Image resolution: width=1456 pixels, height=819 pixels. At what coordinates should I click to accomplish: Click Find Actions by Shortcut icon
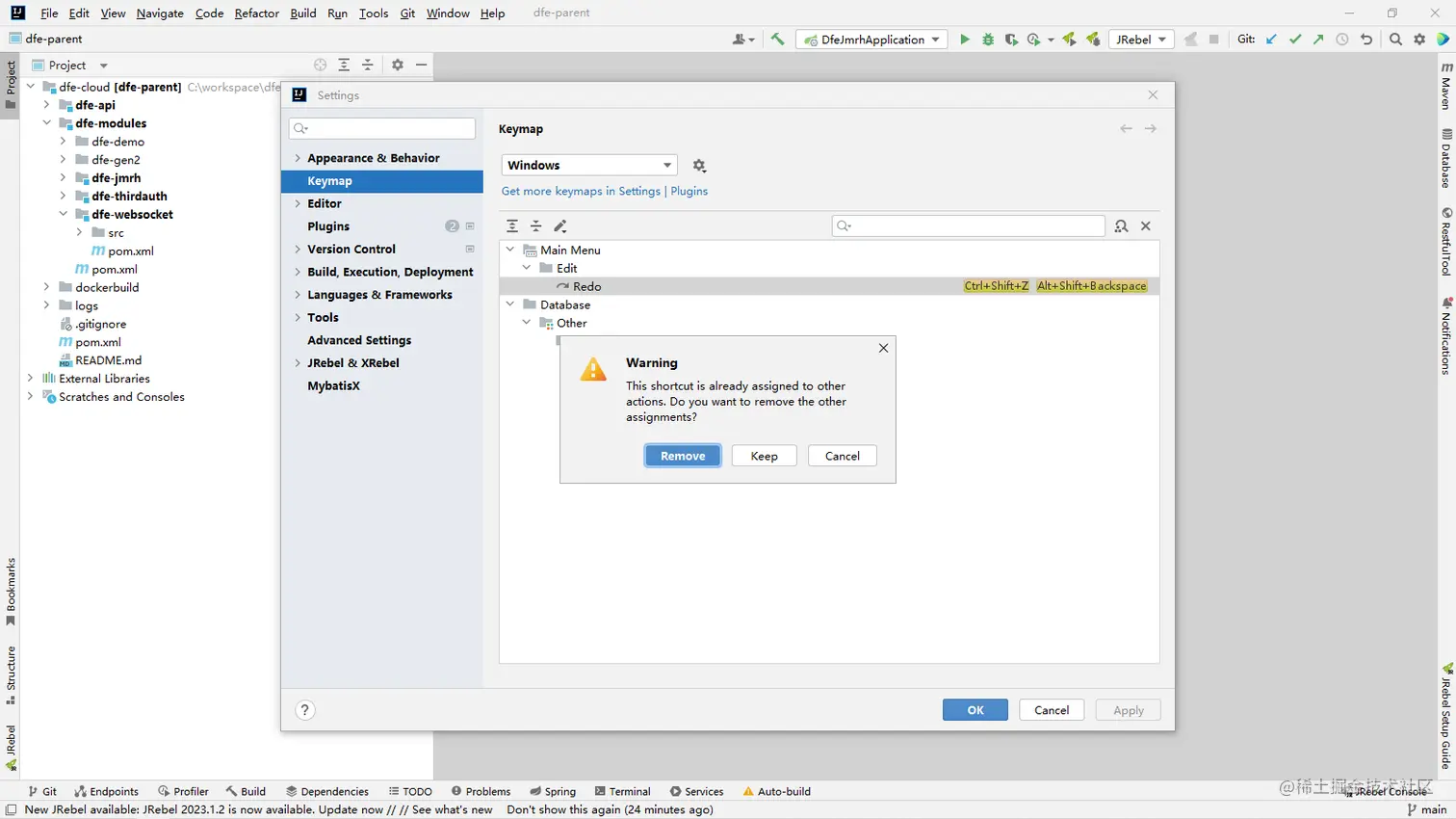coord(1121,225)
